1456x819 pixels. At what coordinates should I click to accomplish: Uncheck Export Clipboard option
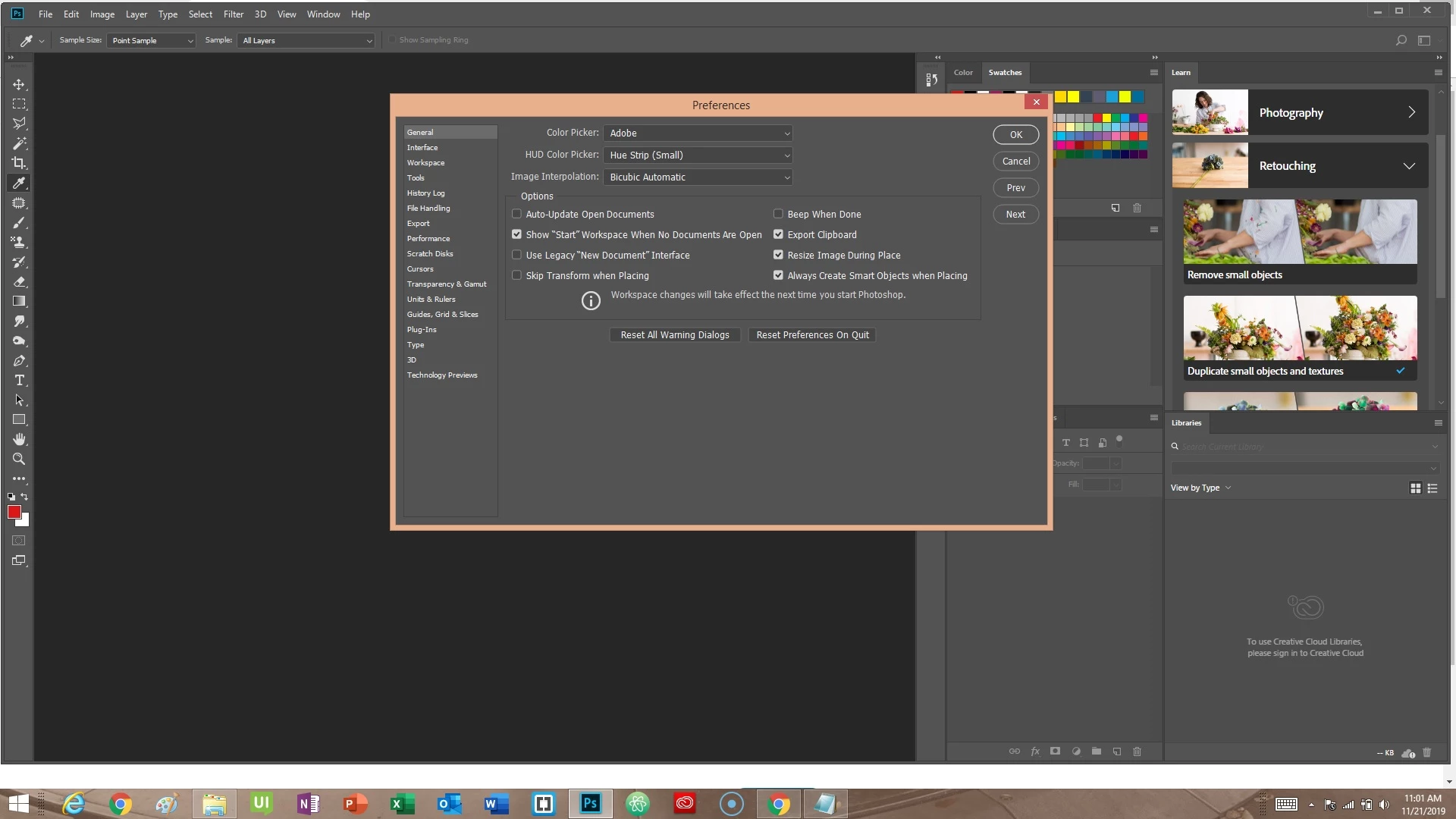pos(778,234)
